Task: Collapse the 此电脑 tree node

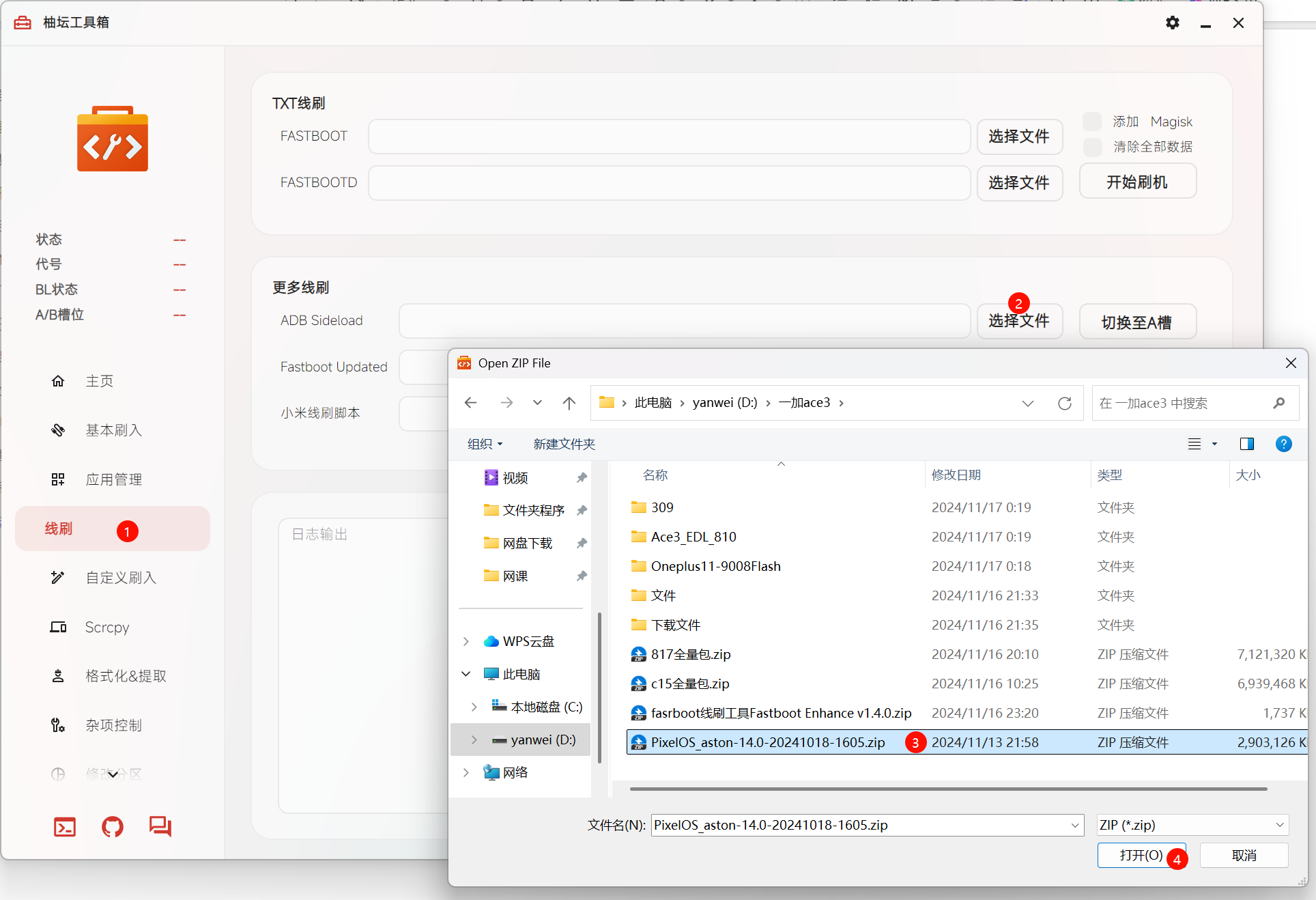Action: [466, 674]
